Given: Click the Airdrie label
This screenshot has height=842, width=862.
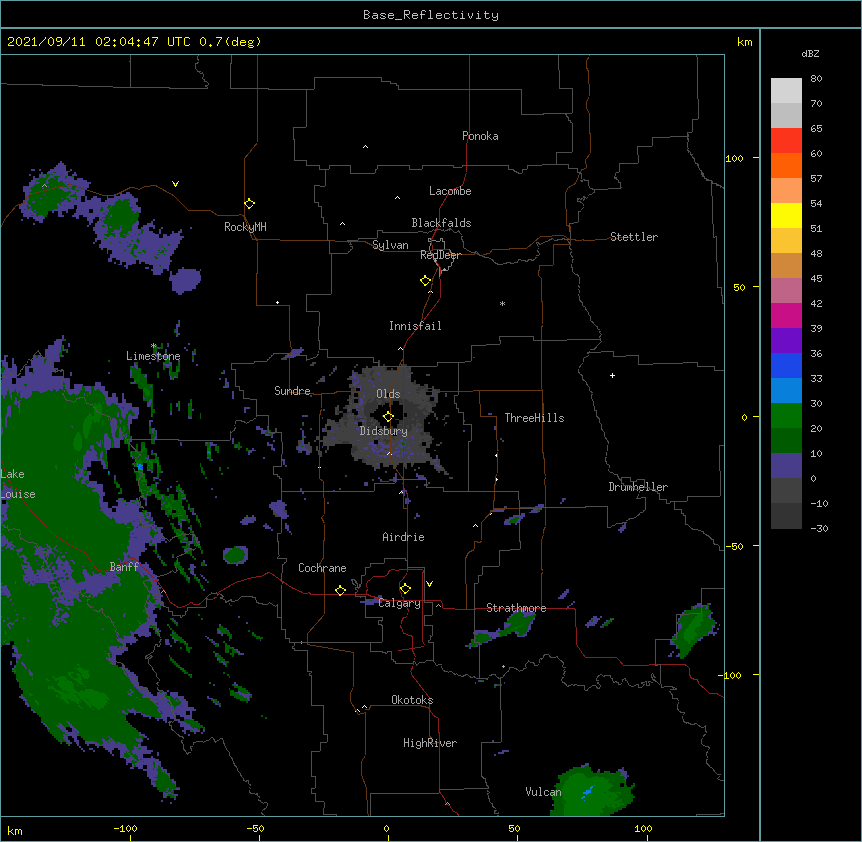Looking at the screenshot, I should (x=403, y=537).
